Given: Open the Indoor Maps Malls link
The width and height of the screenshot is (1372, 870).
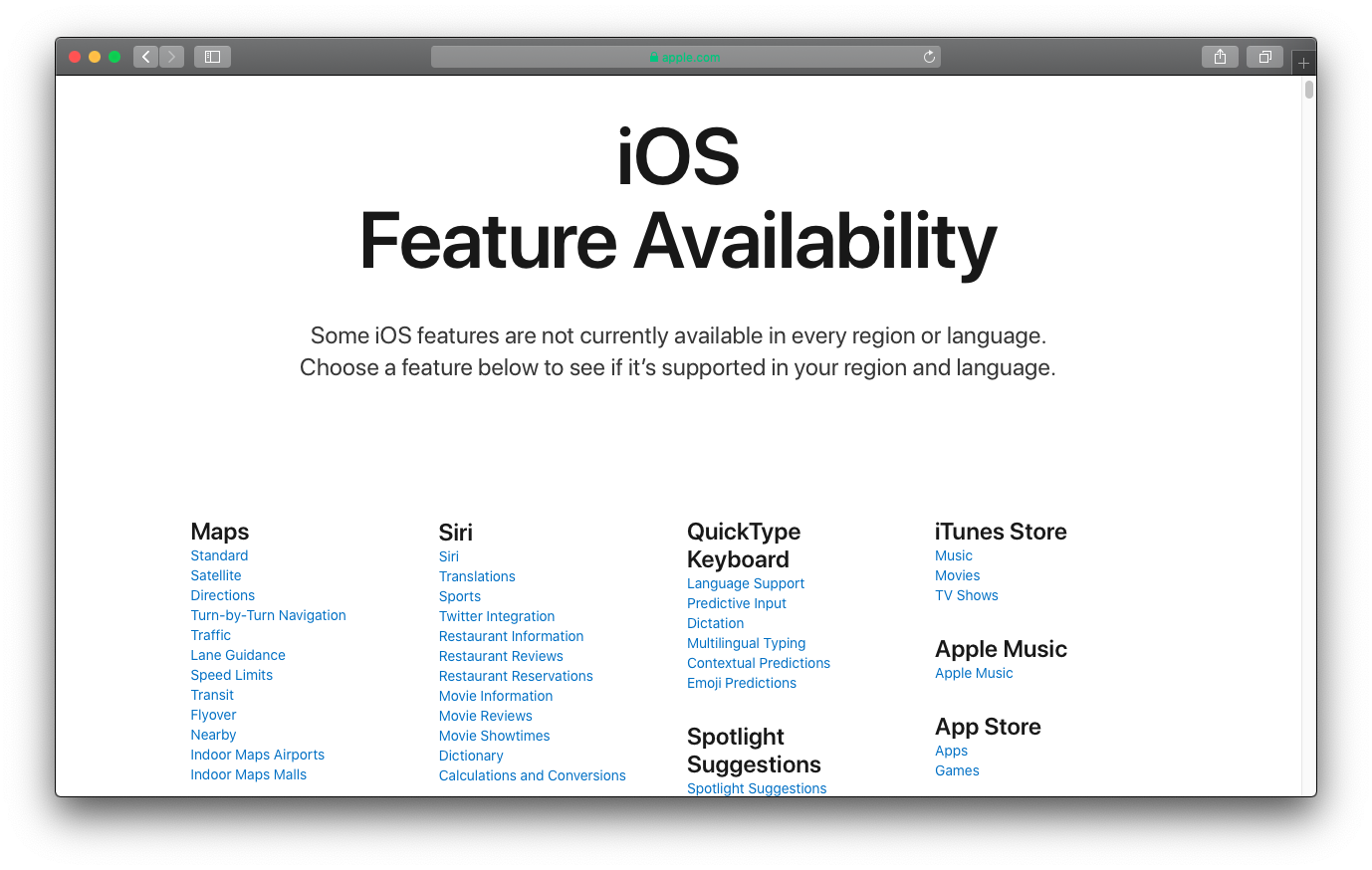Looking at the screenshot, I should 249,774.
